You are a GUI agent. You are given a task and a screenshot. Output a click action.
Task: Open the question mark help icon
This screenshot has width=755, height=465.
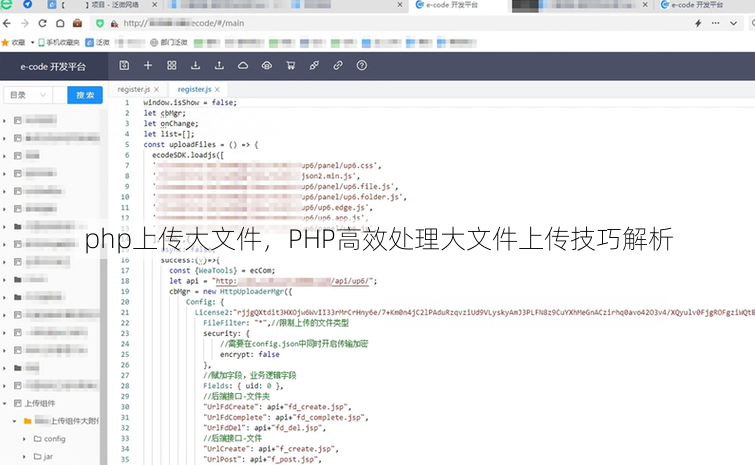coord(362,65)
